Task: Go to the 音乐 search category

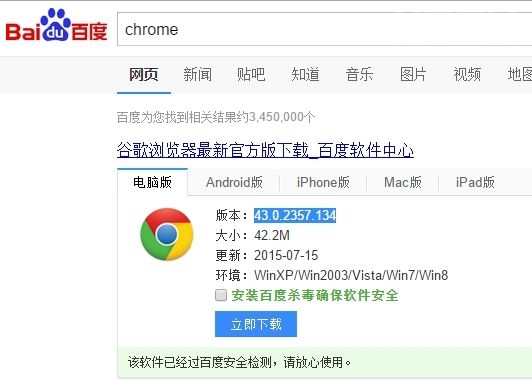Action: pos(359,74)
